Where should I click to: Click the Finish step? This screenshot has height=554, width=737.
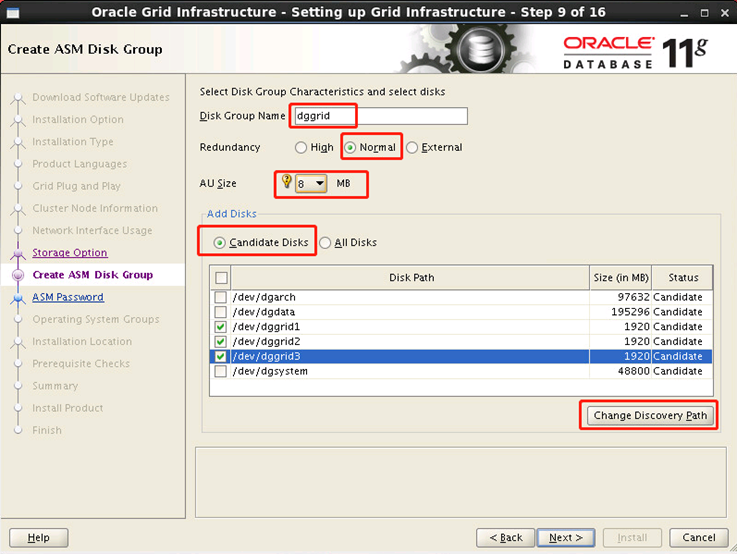pos(47,430)
